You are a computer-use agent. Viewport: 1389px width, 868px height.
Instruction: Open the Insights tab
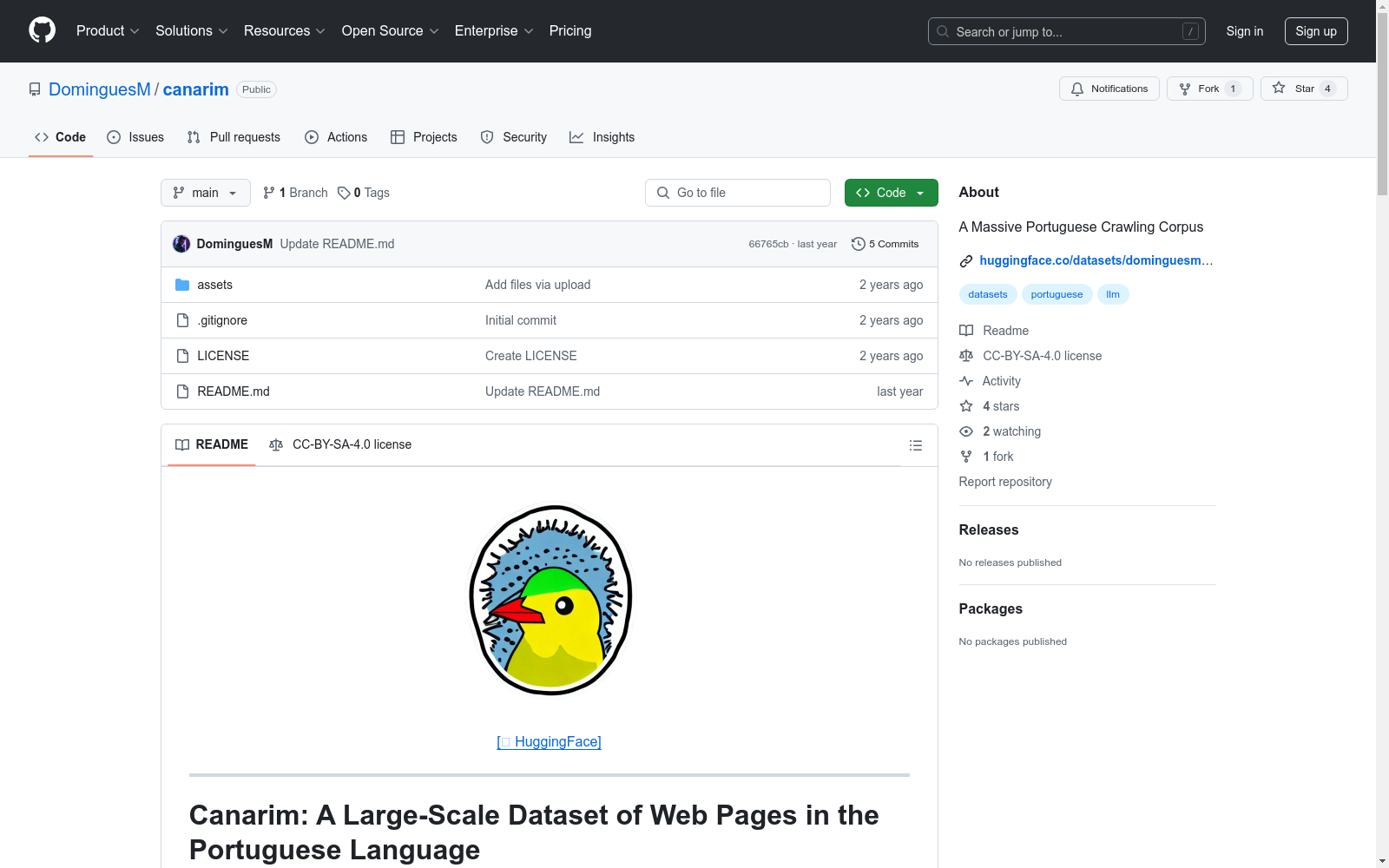[602, 137]
